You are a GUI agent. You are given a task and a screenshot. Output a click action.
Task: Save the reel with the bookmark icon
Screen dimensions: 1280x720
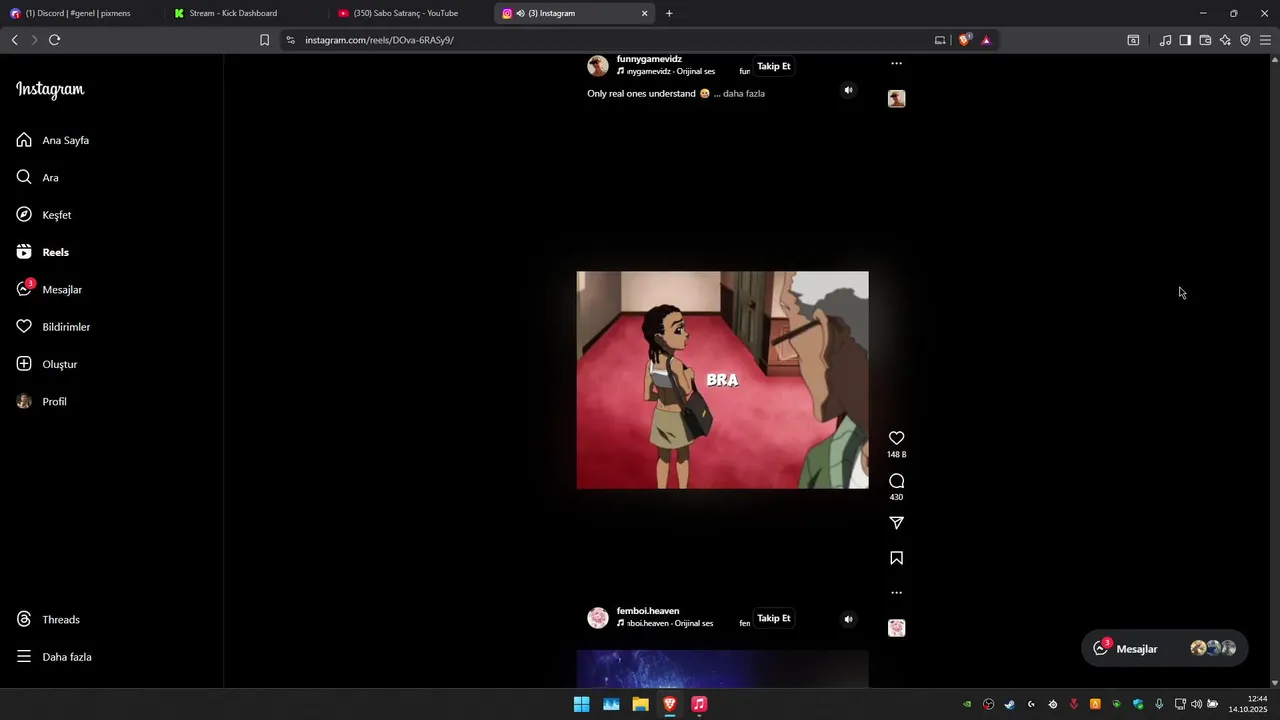pos(896,558)
